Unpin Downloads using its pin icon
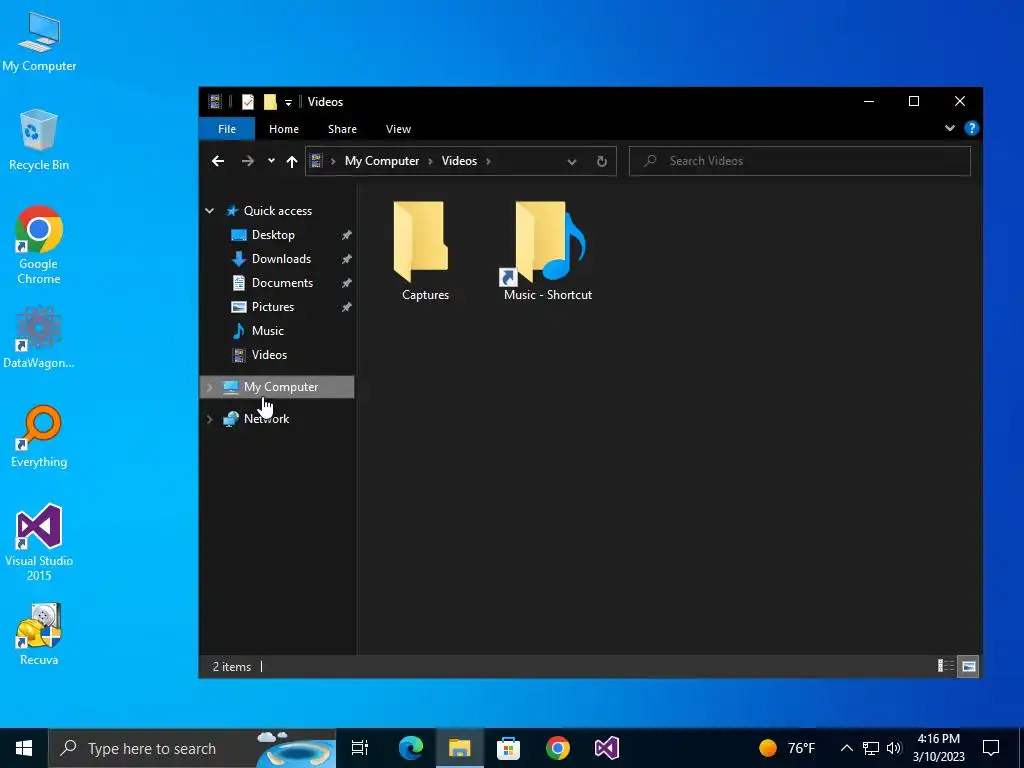The image size is (1024, 768). tap(346, 259)
